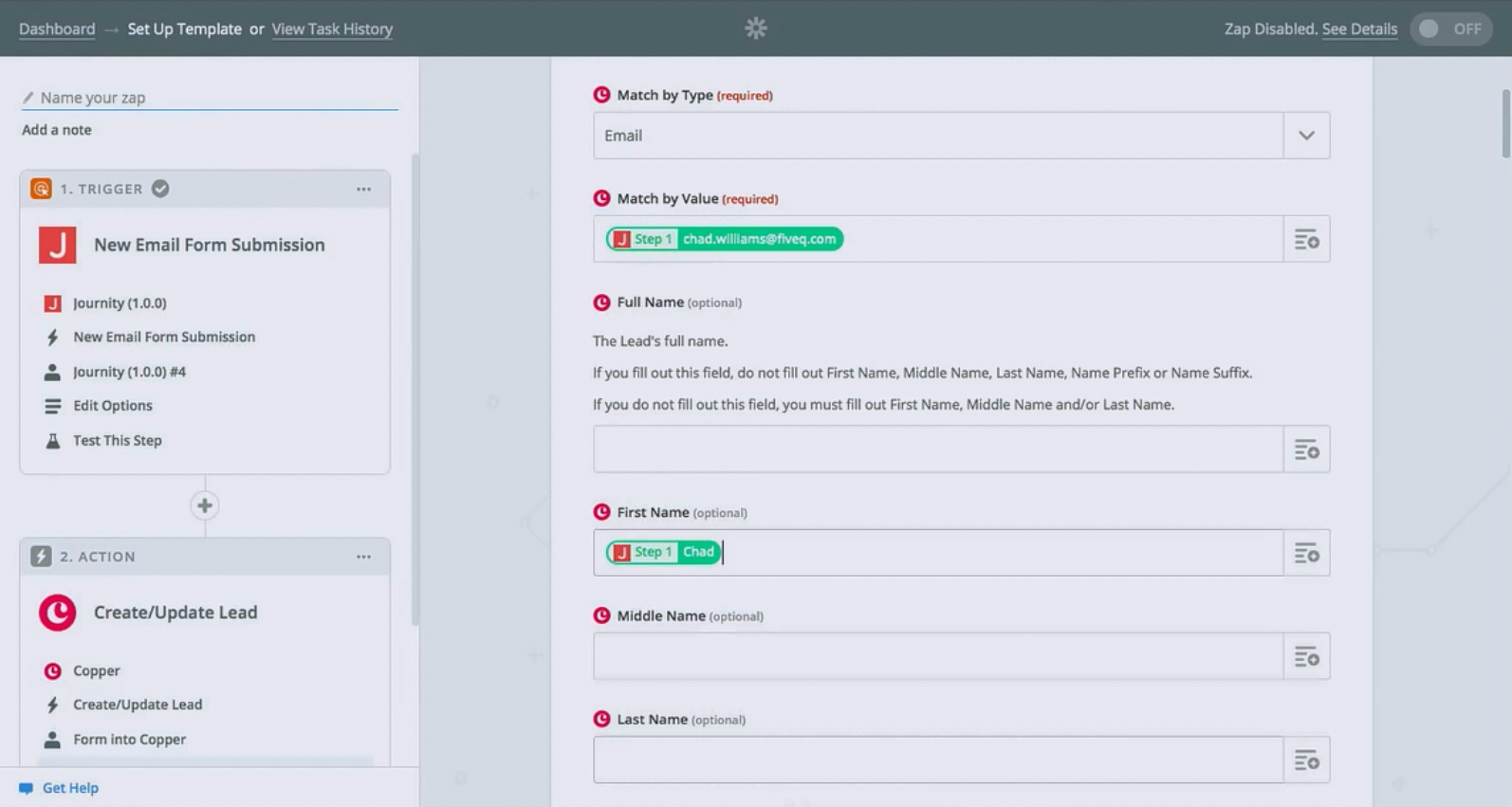Click Copper icon beside Last Name
This screenshot has height=807, width=1512.
point(601,719)
